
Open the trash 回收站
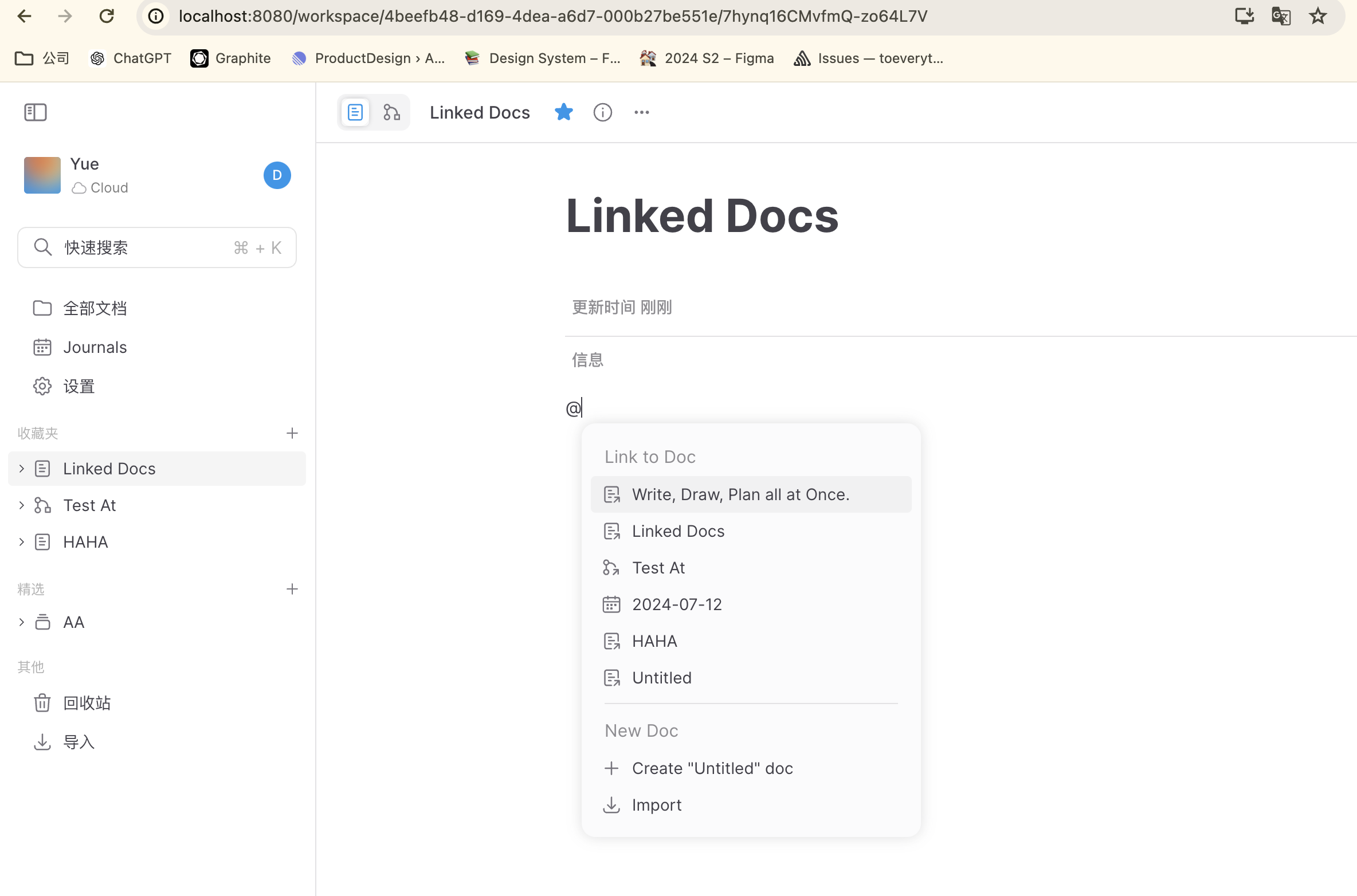tap(86, 702)
